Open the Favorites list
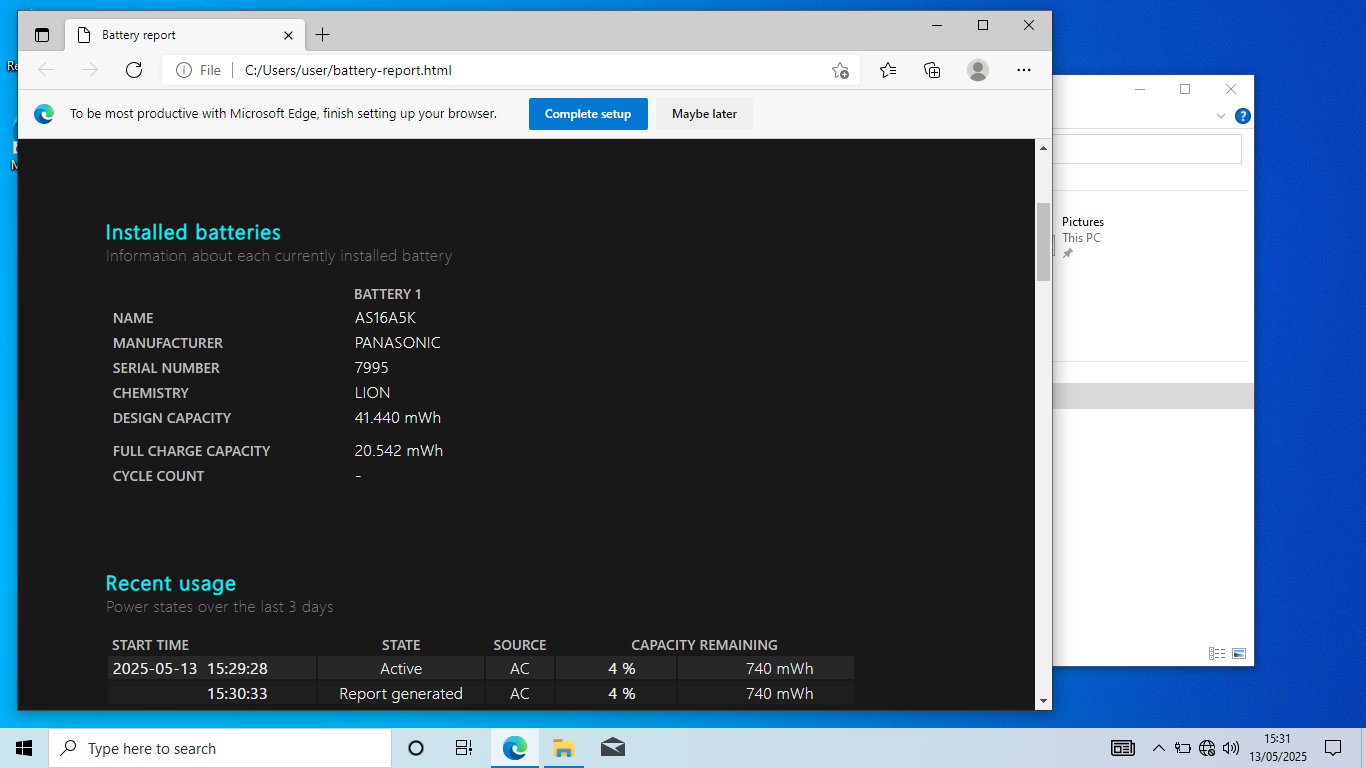Viewport: 1366px width, 768px height. coord(888,70)
